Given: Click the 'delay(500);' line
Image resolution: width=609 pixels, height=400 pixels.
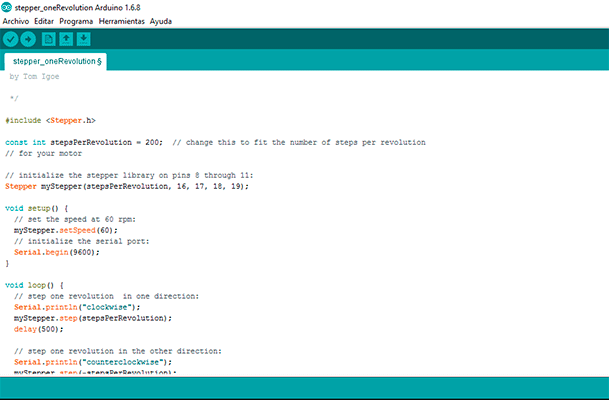Looking at the screenshot, I should pyautogui.click(x=38, y=329).
